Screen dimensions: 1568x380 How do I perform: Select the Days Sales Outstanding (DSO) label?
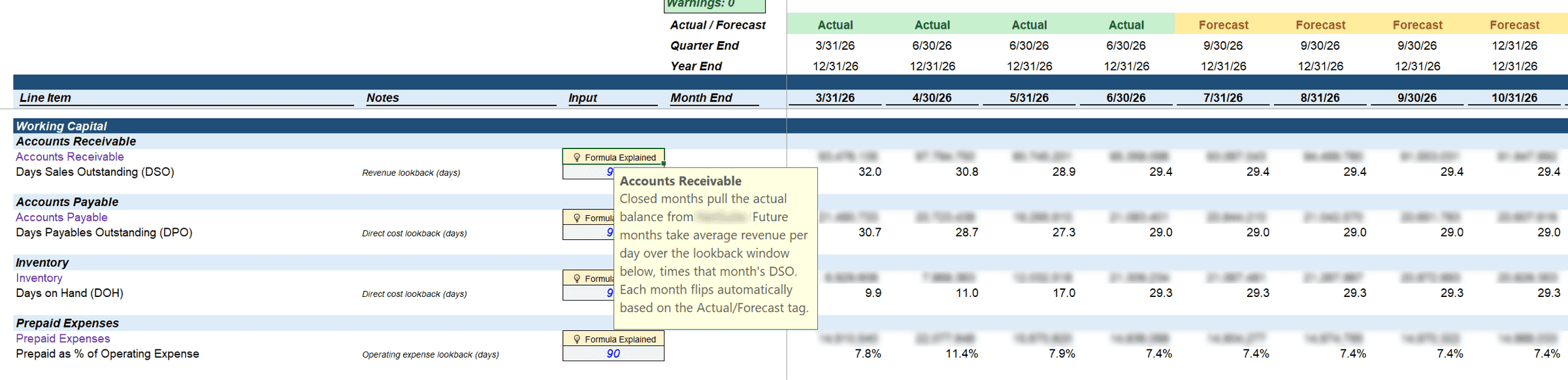(95, 172)
